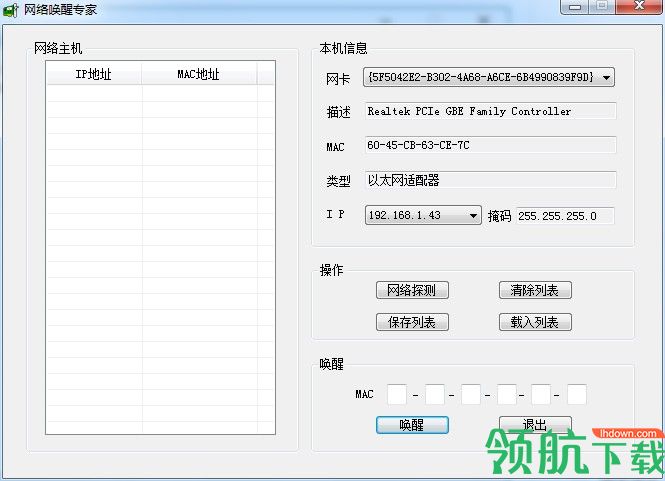Click the 类型 field 以太网适配器
Image resolution: width=665 pixels, height=481 pixels.
pos(490,180)
